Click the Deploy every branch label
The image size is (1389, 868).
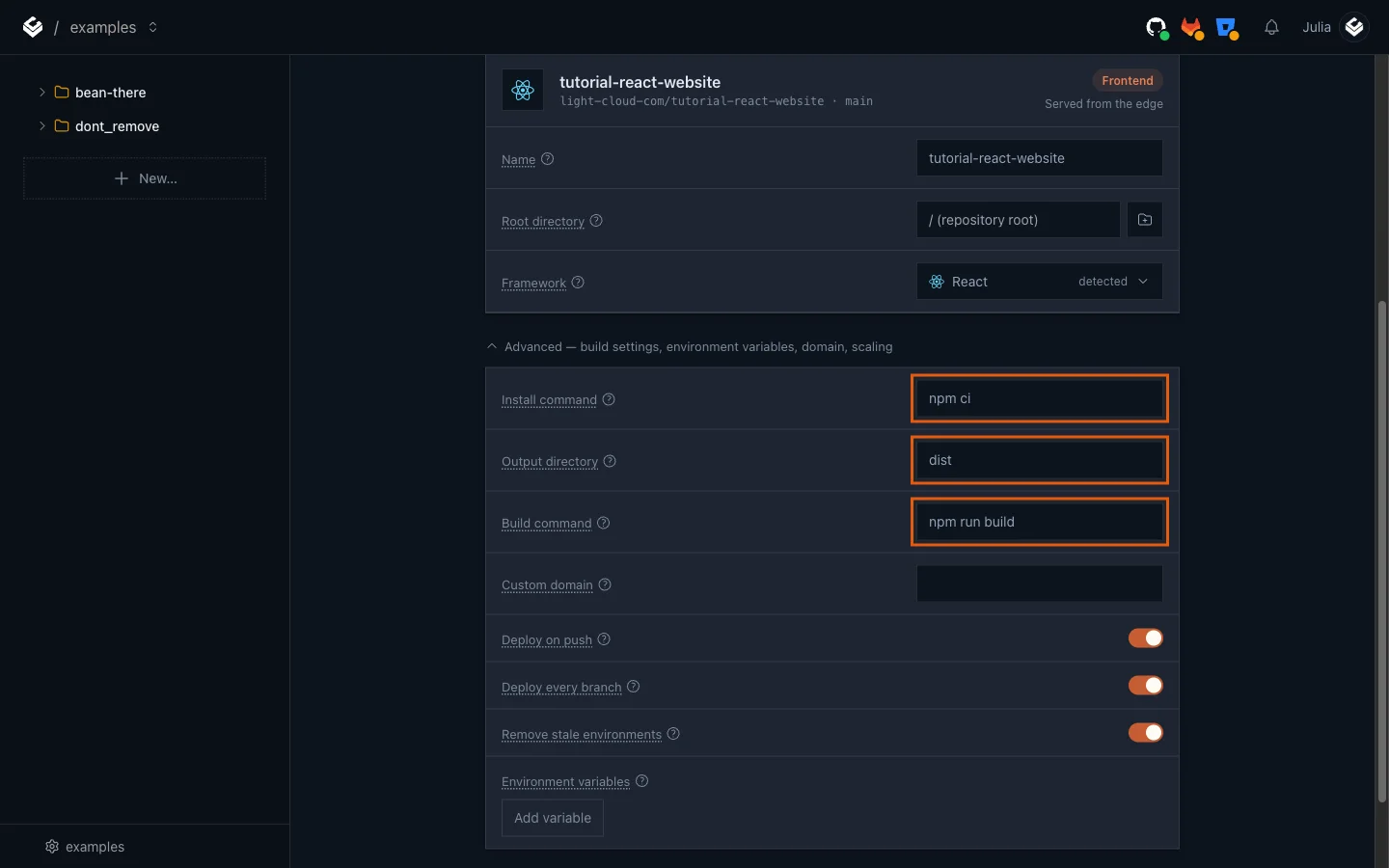561,688
